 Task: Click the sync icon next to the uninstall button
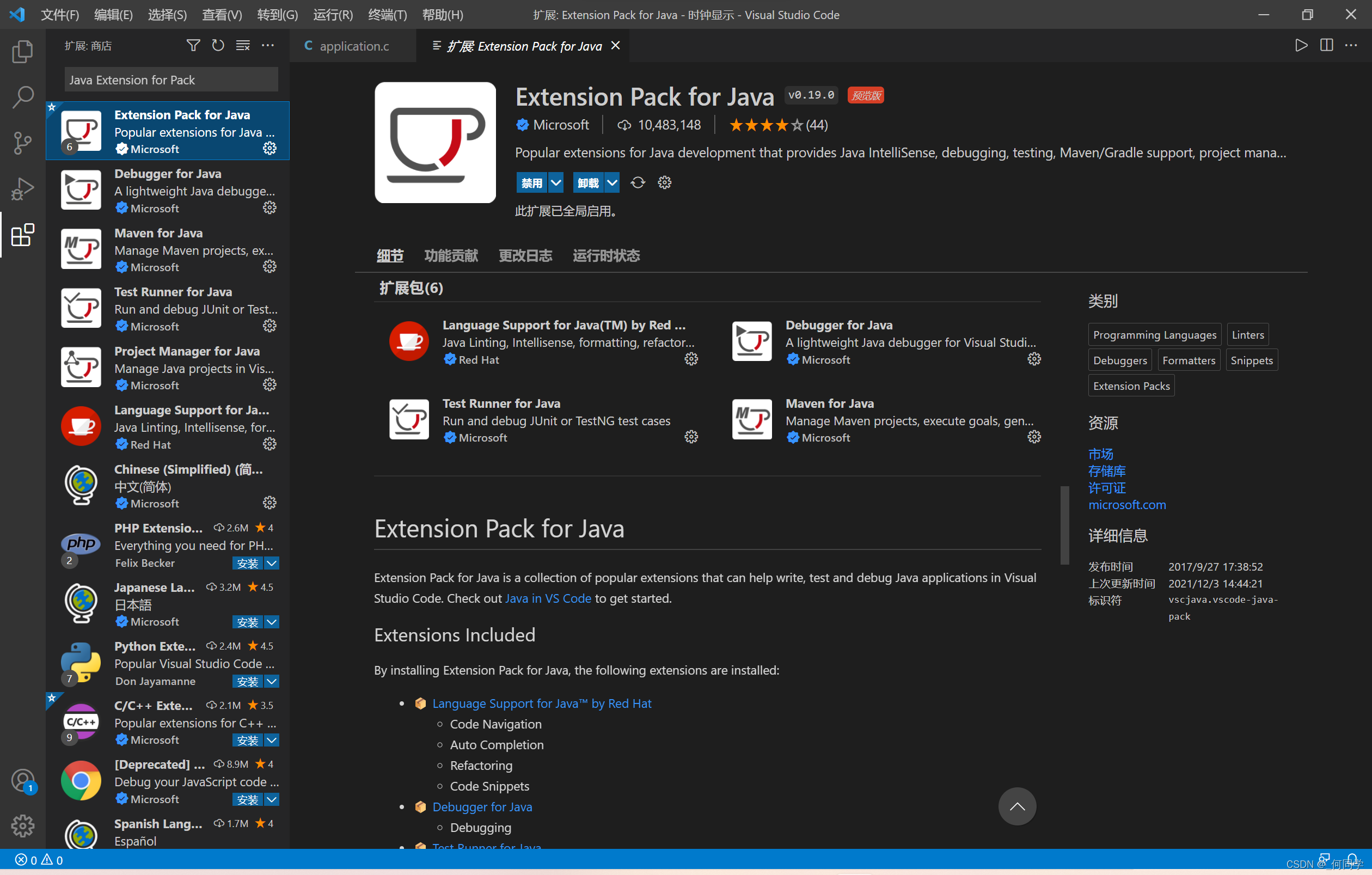coord(638,182)
